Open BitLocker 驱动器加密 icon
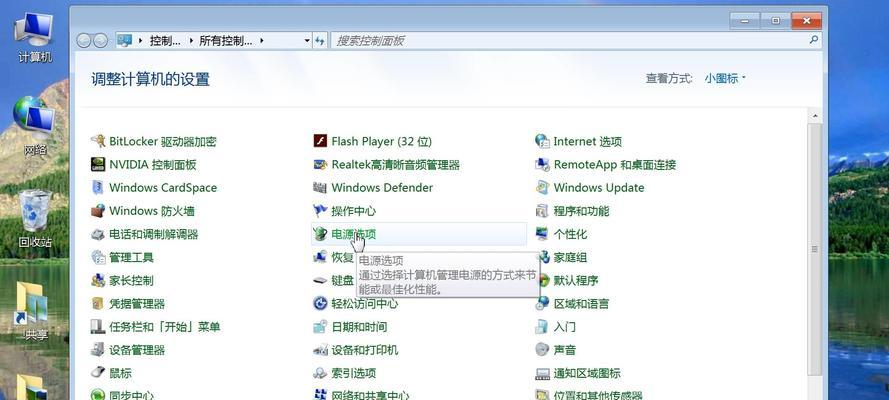Image resolution: width=889 pixels, height=400 pixels. [x=98, y=141]
